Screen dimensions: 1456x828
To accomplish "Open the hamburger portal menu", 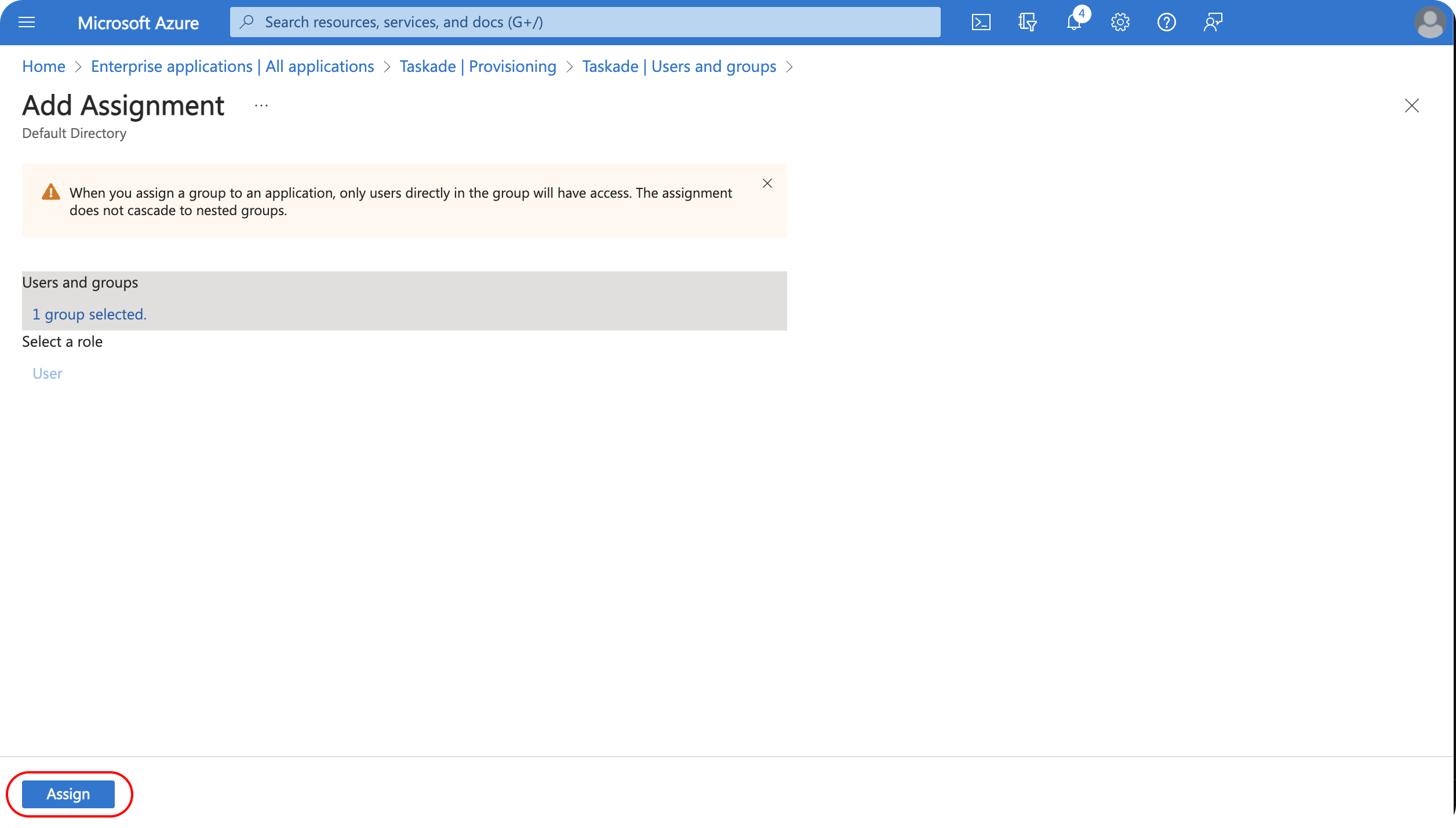I will coord(27,23).
